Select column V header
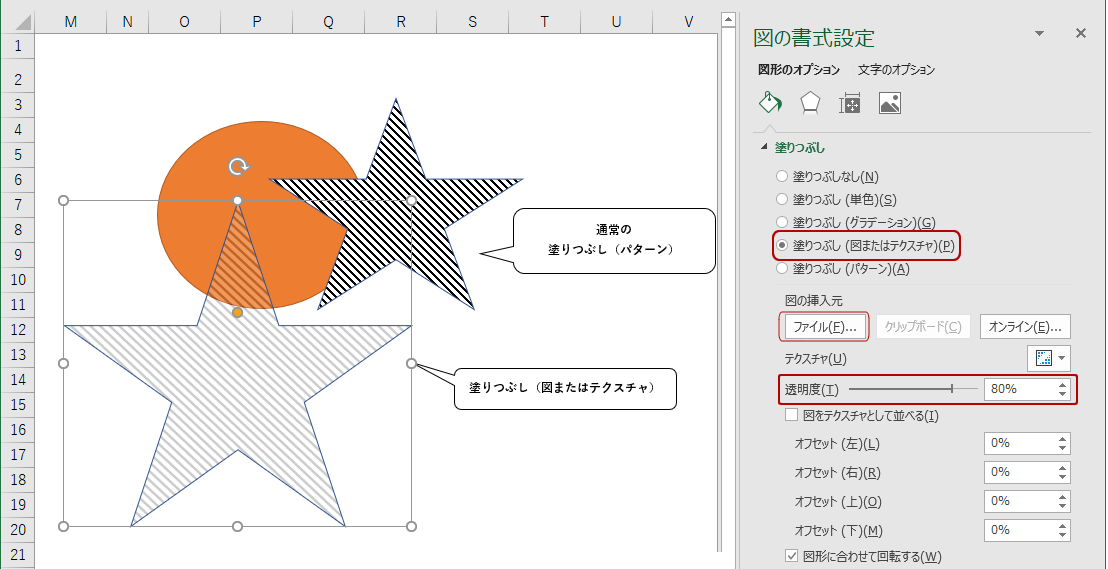 pyautogui.click(x=688, y=23)
